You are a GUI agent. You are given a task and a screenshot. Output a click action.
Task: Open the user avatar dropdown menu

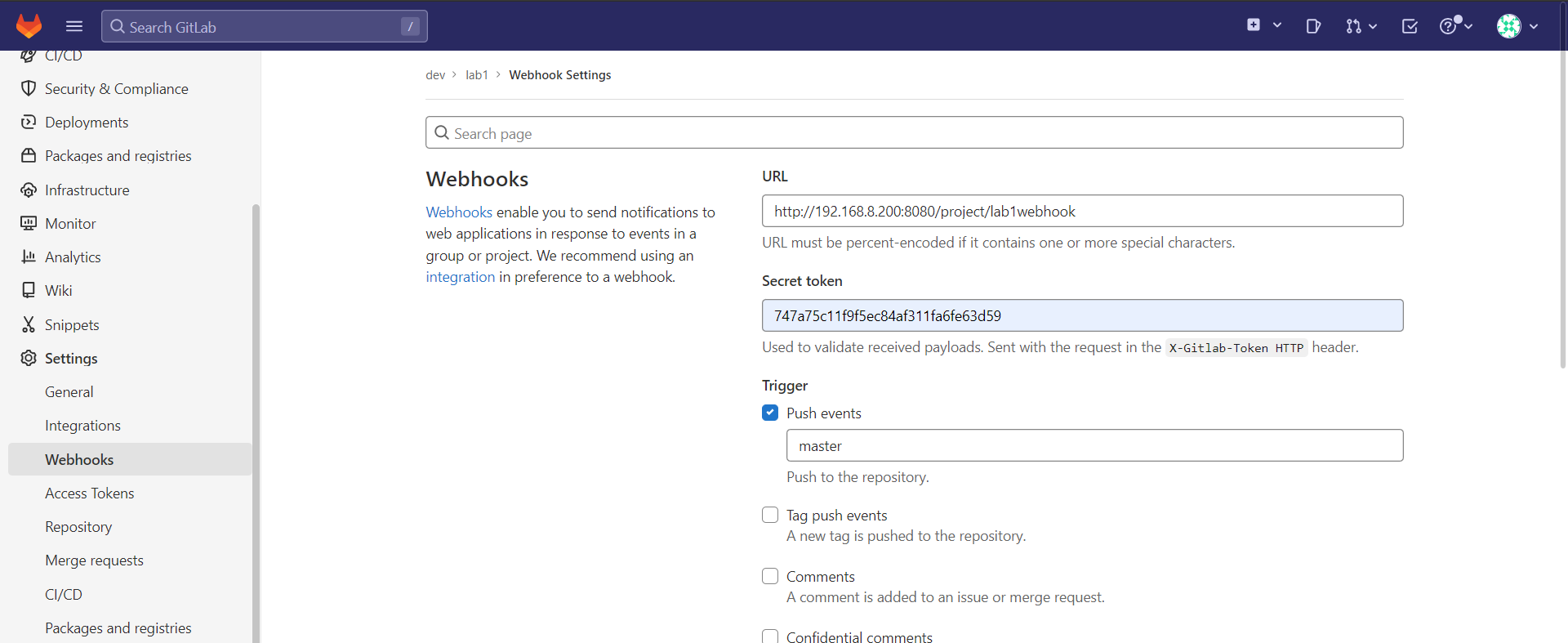[1517, 26]
